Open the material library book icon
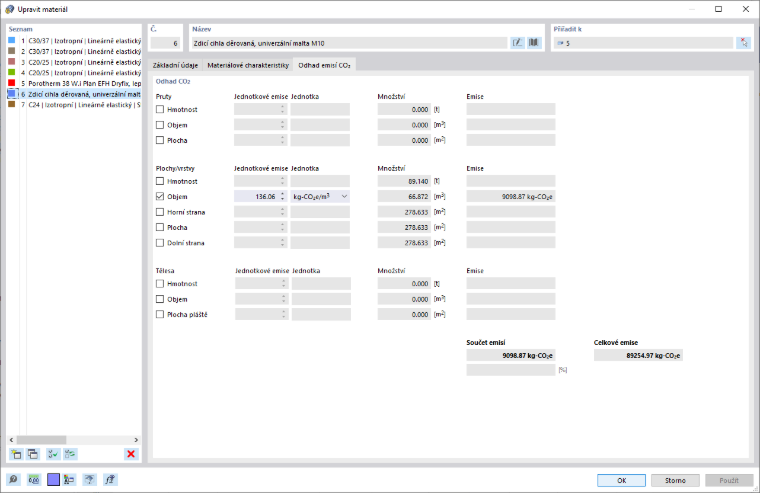The image size is (760, 493). tap(534, 43)
